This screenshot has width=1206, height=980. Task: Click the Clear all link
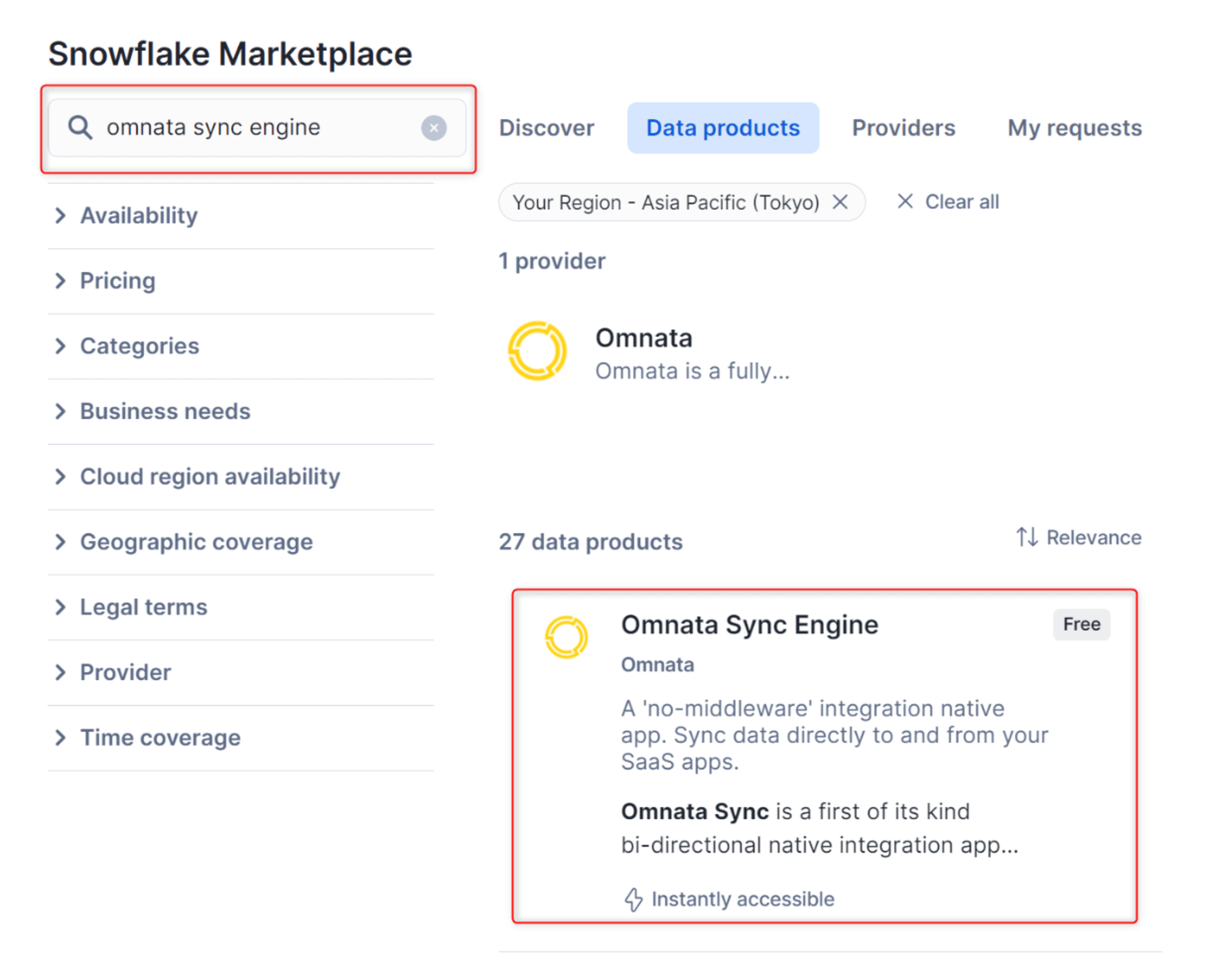point(948,201)
